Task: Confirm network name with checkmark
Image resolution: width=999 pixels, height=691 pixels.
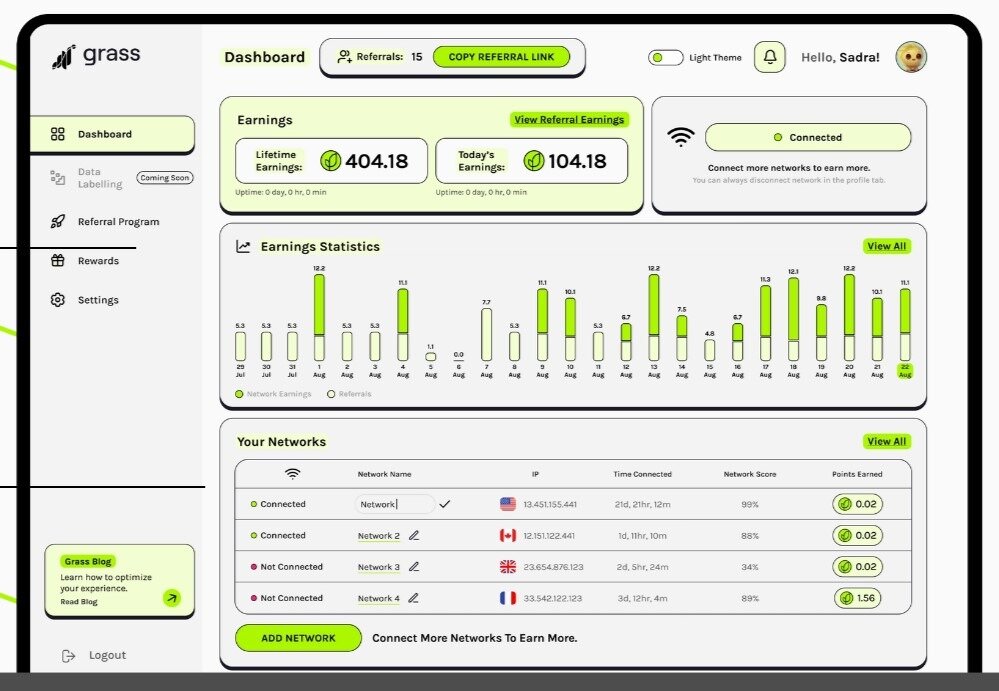Action: [x=445, y=504]
